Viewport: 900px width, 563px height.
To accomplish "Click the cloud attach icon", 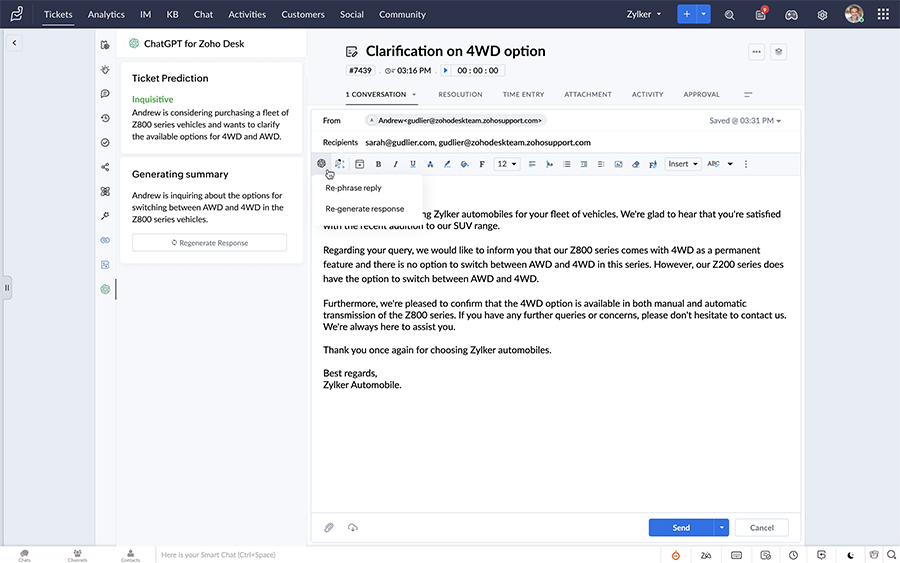I will click(x=352, y=527).
